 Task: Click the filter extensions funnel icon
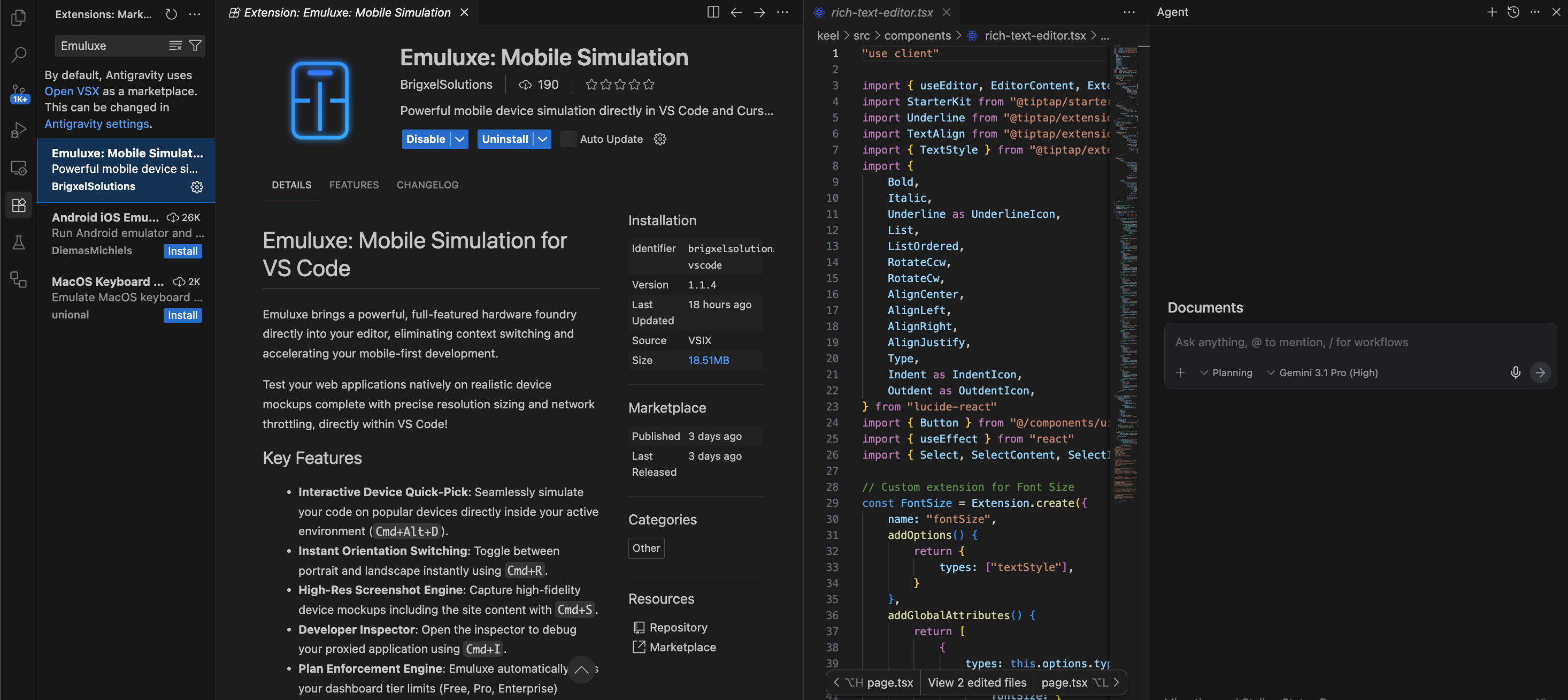[x=195, y=45]
